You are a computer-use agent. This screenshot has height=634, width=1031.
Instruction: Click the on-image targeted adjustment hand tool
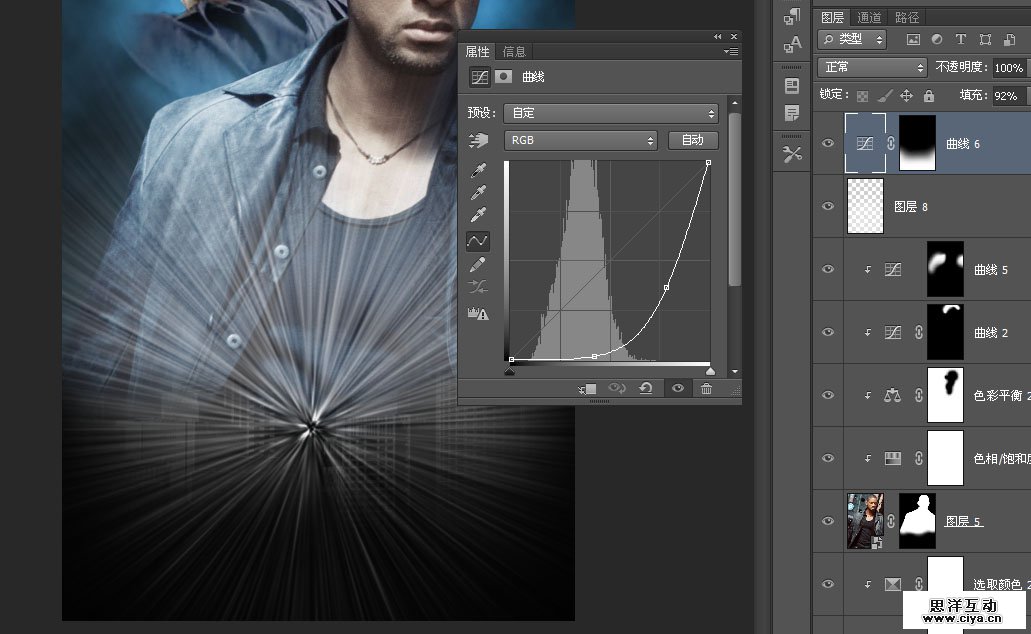479,141
